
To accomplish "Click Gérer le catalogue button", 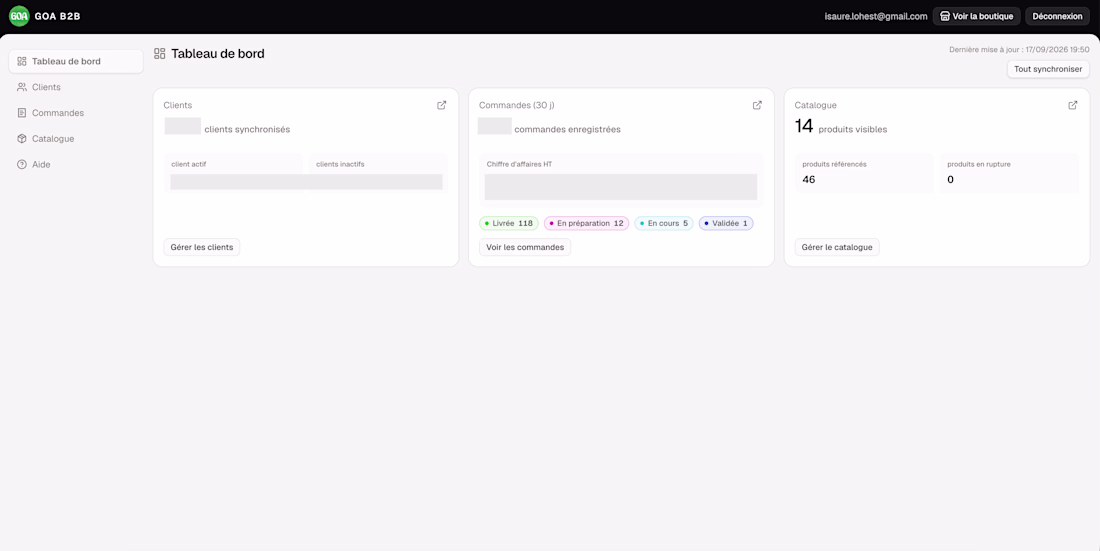I will click(837, 247).
